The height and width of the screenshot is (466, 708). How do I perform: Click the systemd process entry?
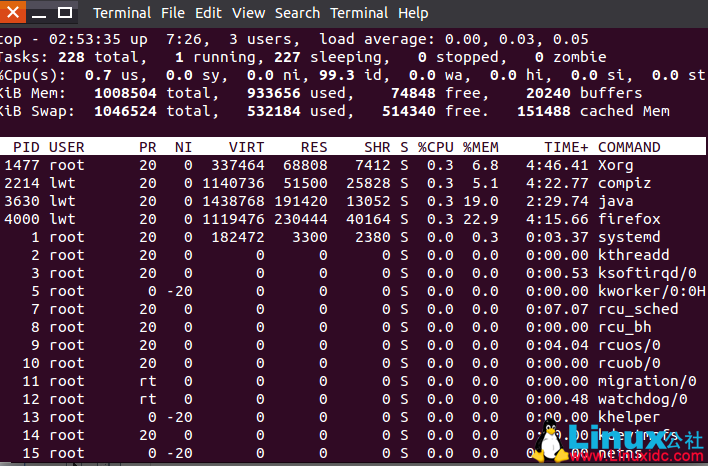[629, 237]
